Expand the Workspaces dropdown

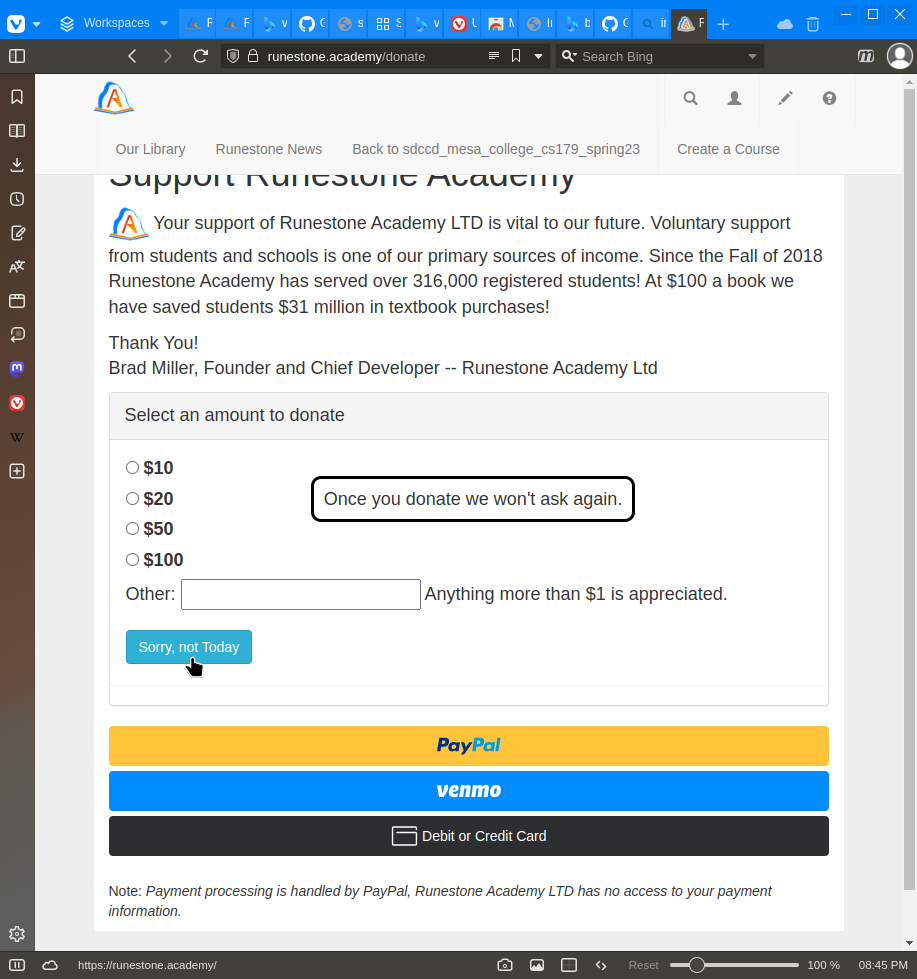[x=105, y=23]
